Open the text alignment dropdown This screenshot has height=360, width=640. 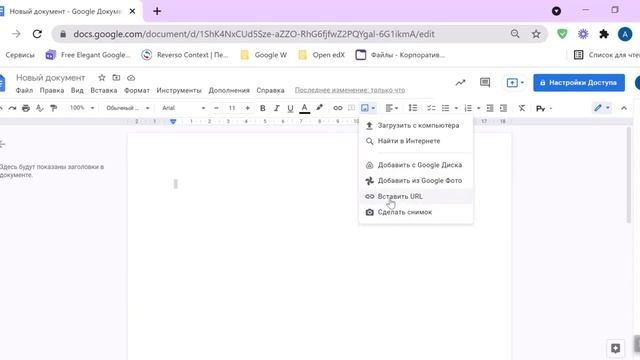391,108
